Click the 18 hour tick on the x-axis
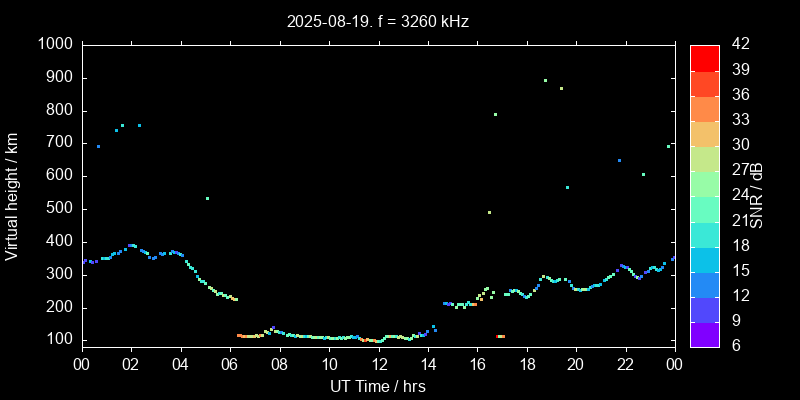The width and height of the screenshot is (800, 400). [x=526, y=364]
